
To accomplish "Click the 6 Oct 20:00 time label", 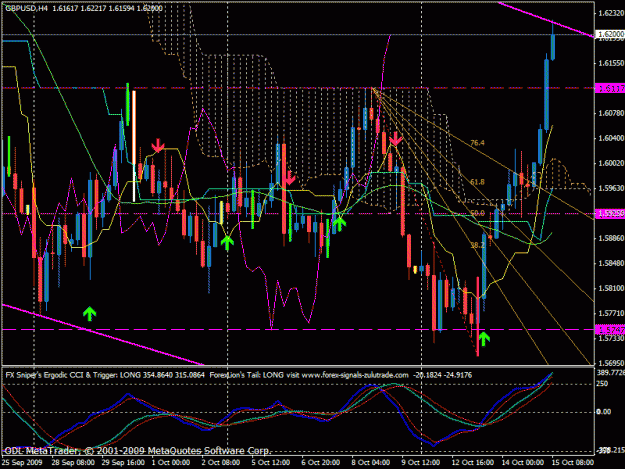I will coord(320,462).
